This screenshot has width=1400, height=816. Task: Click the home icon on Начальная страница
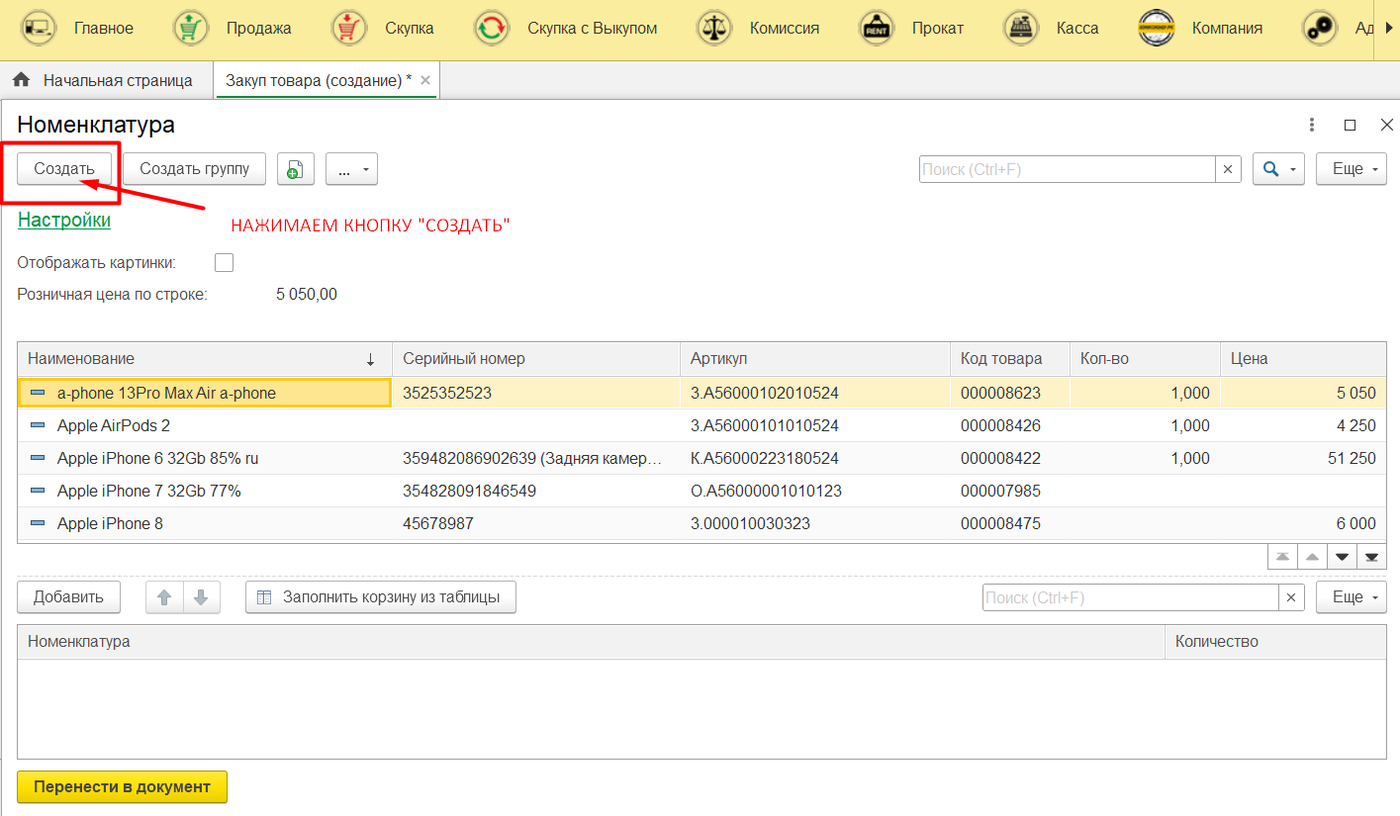[21, 80]
